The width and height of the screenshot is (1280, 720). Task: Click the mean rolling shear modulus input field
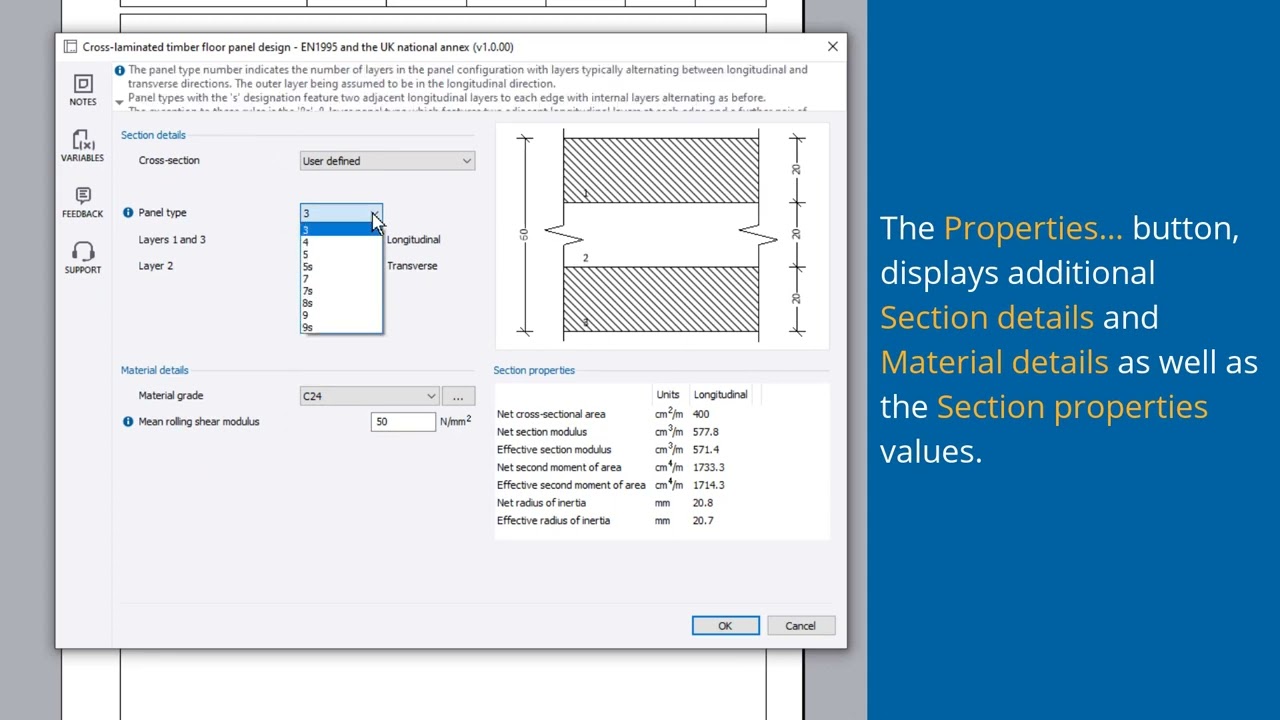(x=403, y=422)
